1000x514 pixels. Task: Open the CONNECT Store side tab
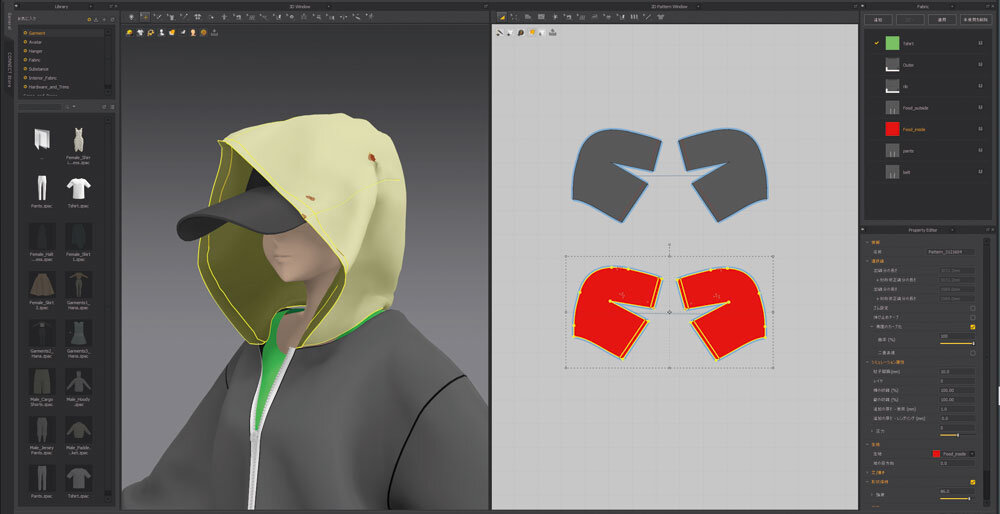(7, 68)
